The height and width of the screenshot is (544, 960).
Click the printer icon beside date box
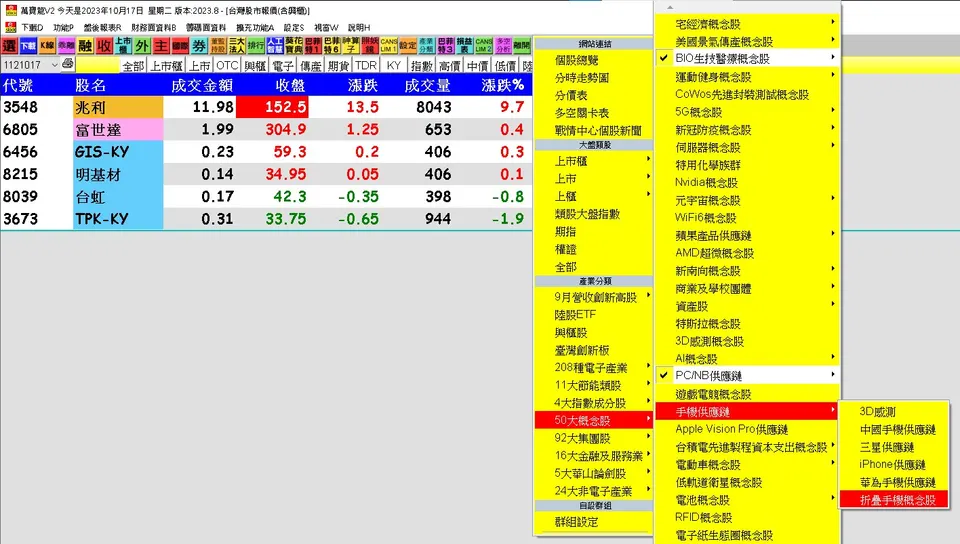[67, 64]
